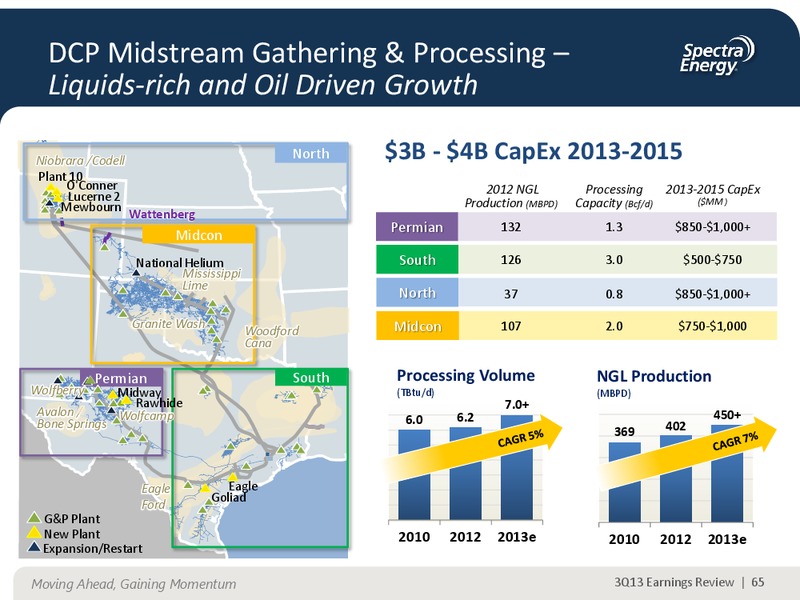Screen dimensions: 800x600
Task: Click the Midcon processing capacity 2.0
Action: pyautogui.click(x=614, y=326)
